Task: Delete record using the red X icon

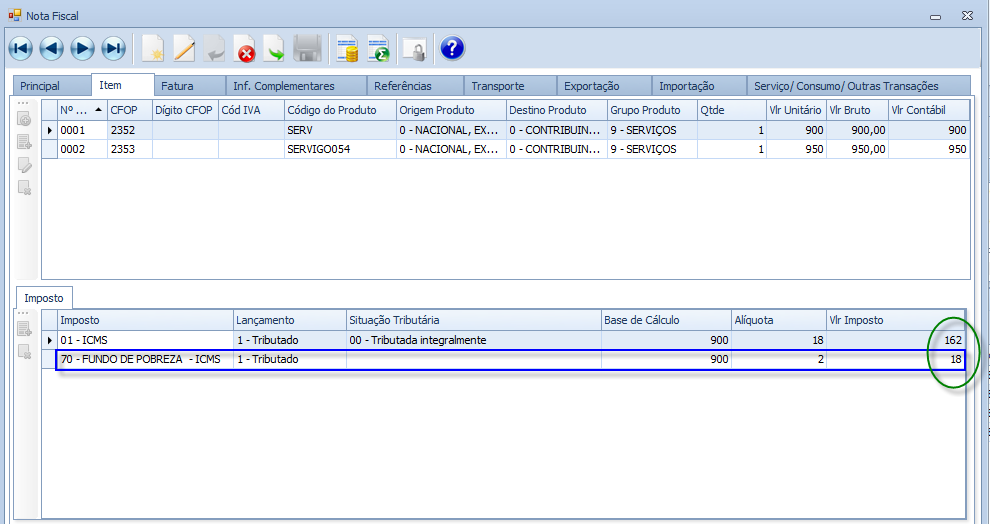Action: click(x=245, y=48)
